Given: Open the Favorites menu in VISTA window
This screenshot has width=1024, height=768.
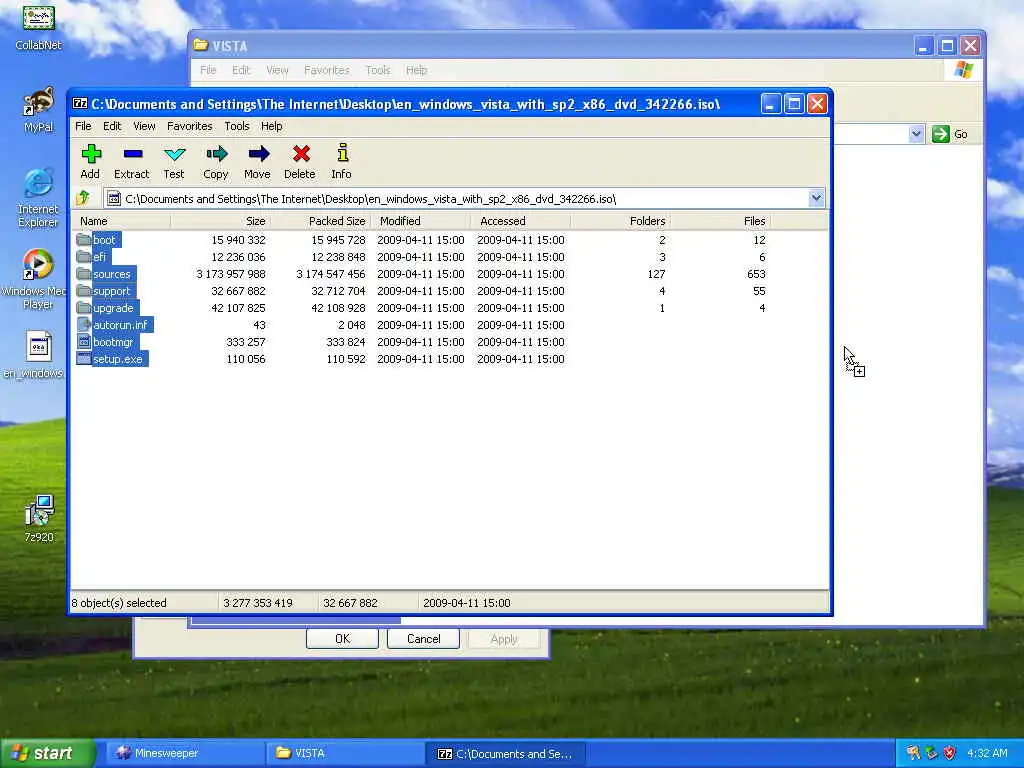Looking at the screenshot, I should [x=327, y=70].
